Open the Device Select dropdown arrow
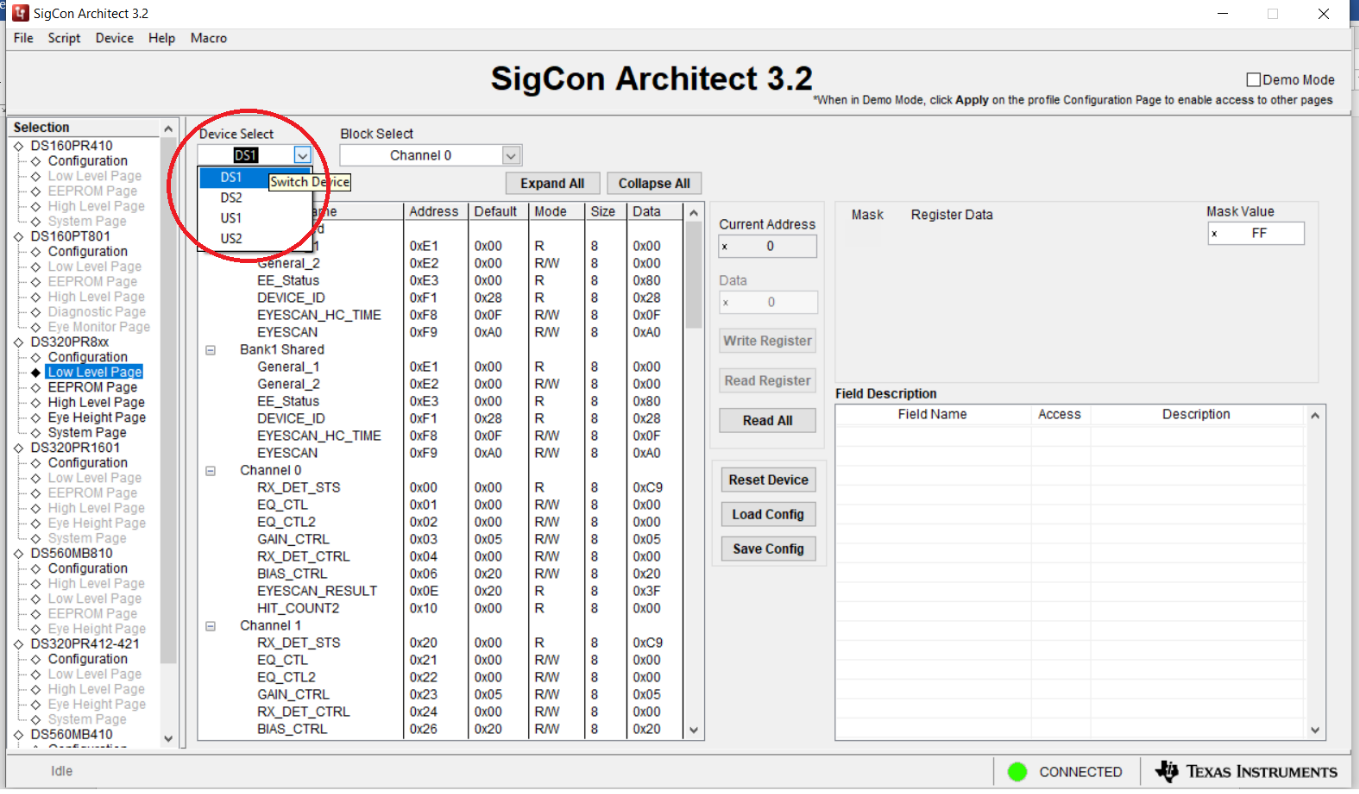1359x794 pixels. (302, 155)
